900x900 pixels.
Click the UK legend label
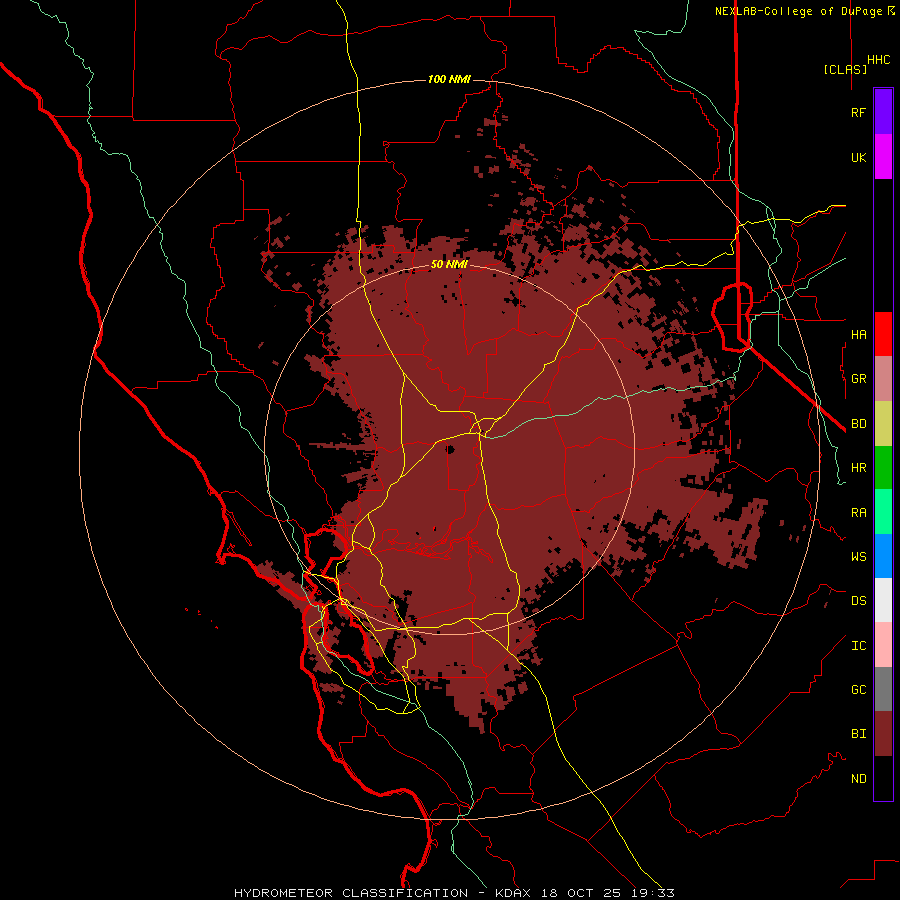[858, 157]
